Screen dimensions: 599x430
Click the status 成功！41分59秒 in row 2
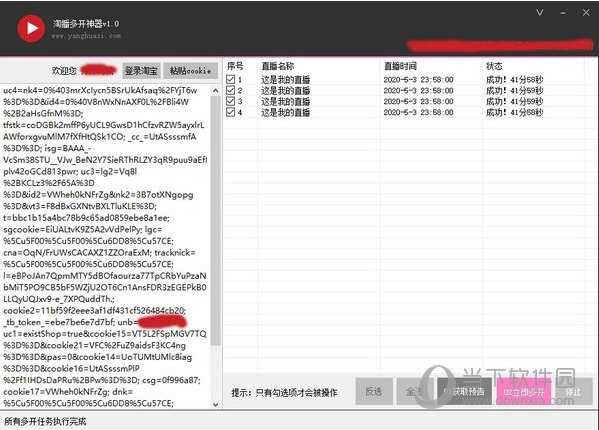(x=514, y=91)
